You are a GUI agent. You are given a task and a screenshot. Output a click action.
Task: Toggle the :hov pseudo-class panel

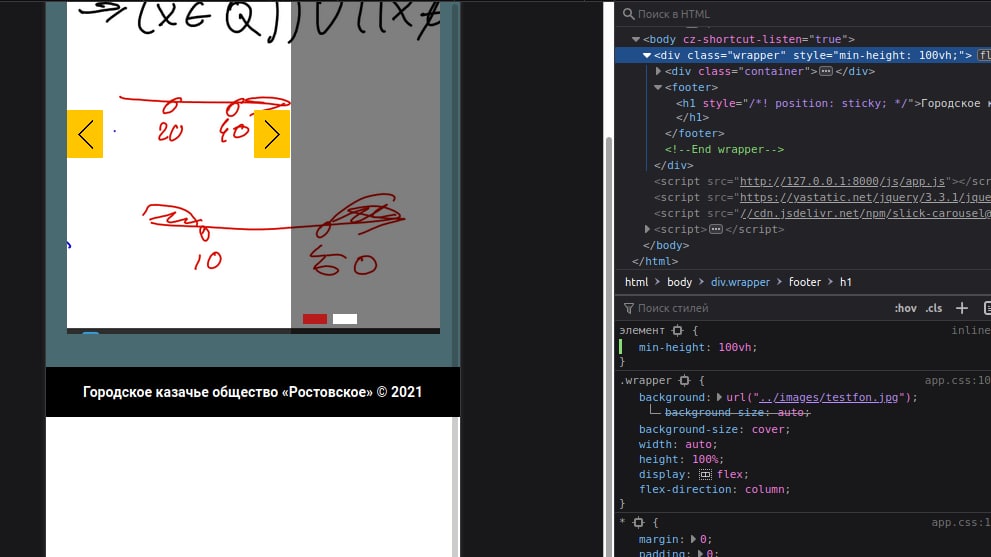pos(905,309)
